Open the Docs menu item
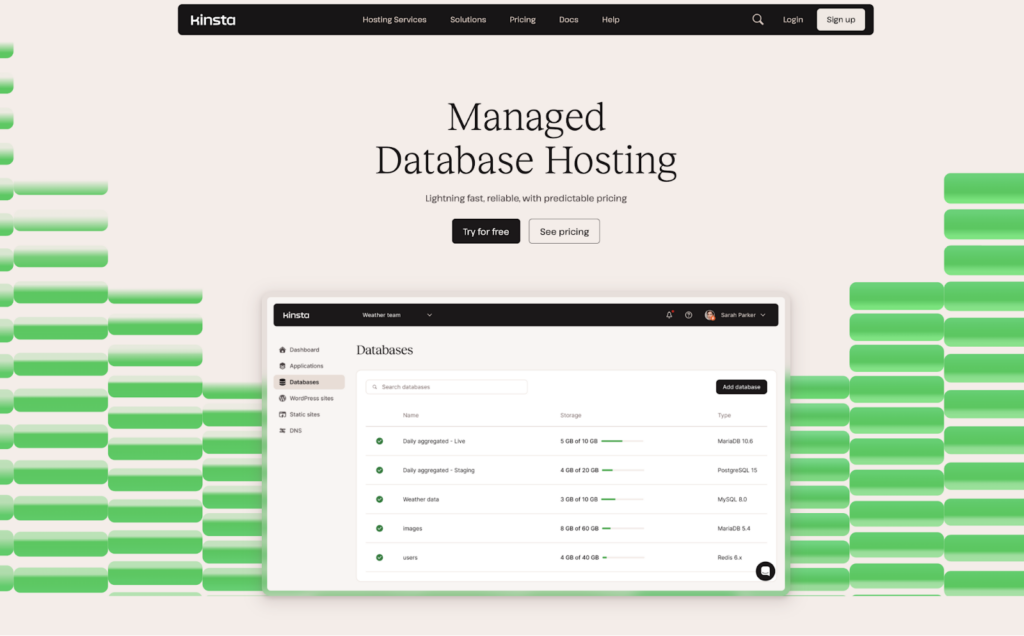This screenshot has width=1024, height=636. [568, 19]
